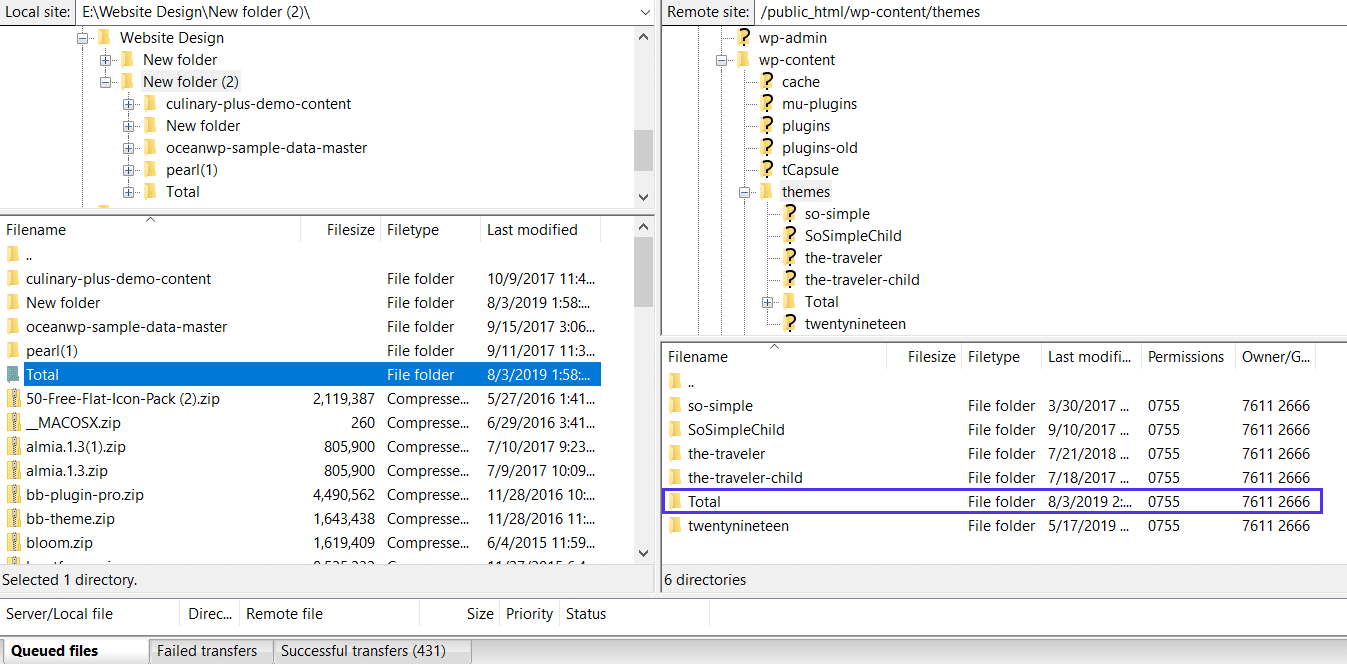This screenshot has height=664, width=1347.
Task: Collapse the wp-content tree node
Action: [723, 59]
